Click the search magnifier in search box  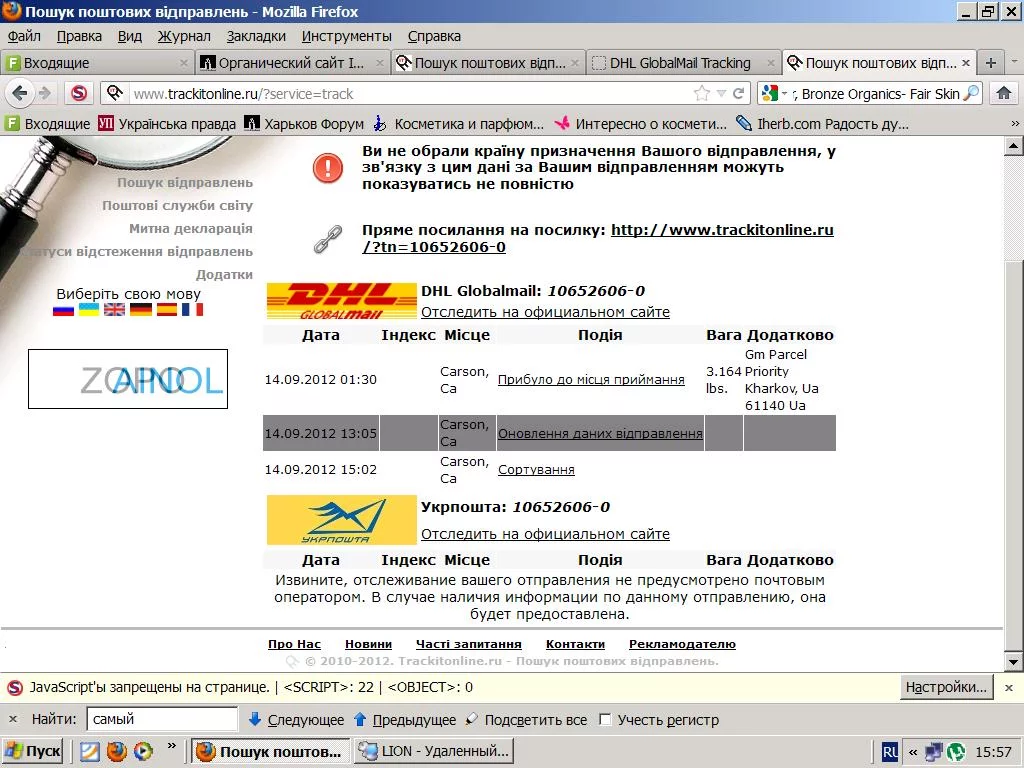(x=971, y=93)
